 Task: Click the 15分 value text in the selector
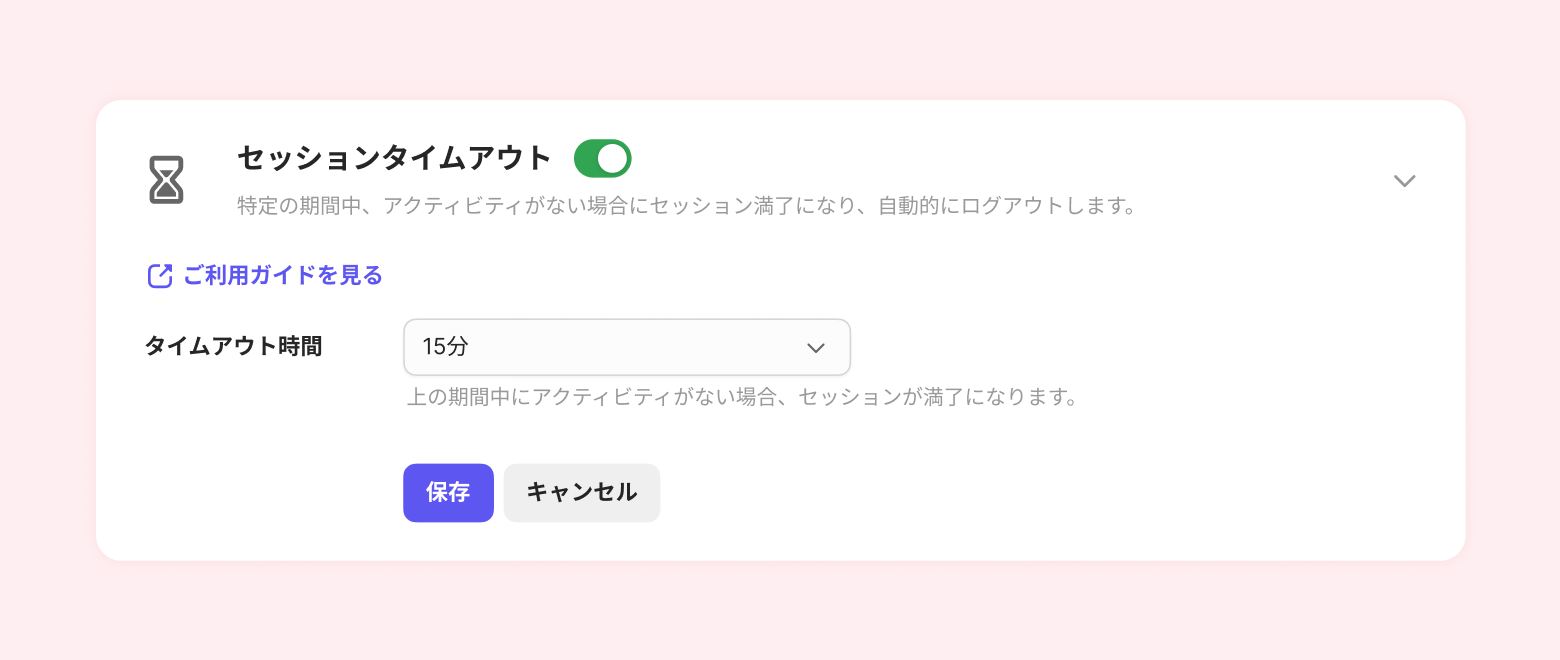coord(445,347)
